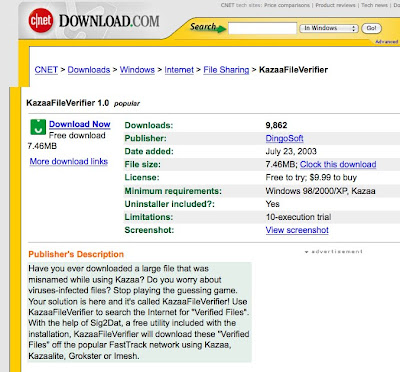Click the Download Now link
The width and height of the screenshot is (400, 372).
pos(80,124)
